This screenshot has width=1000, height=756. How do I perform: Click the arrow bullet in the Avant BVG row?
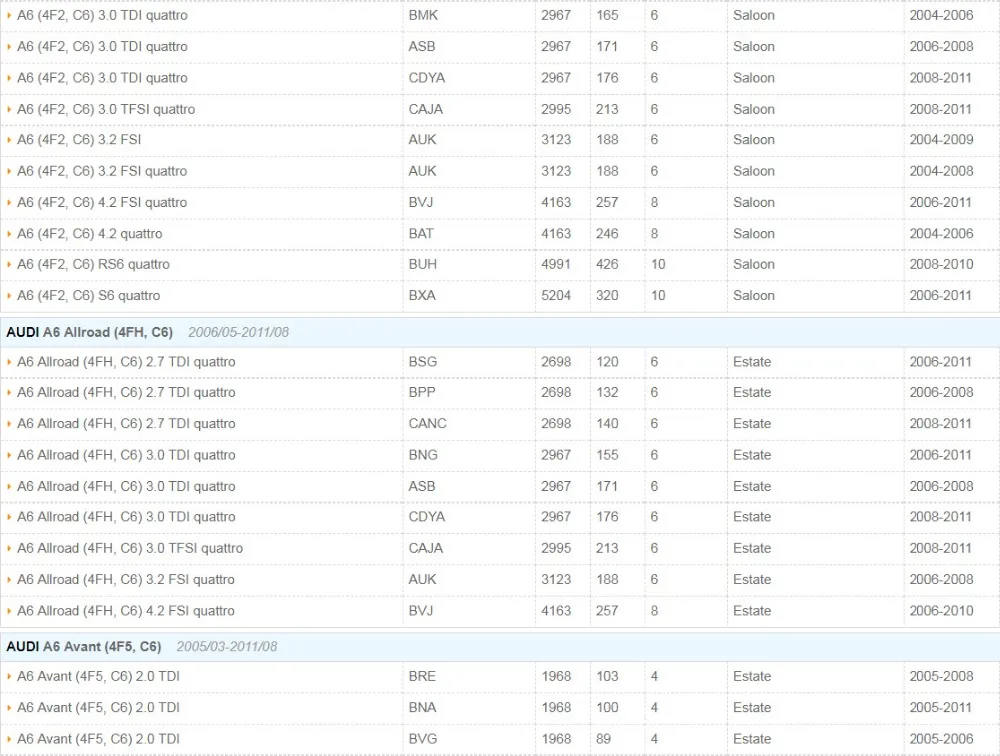(x=9, y=739)
